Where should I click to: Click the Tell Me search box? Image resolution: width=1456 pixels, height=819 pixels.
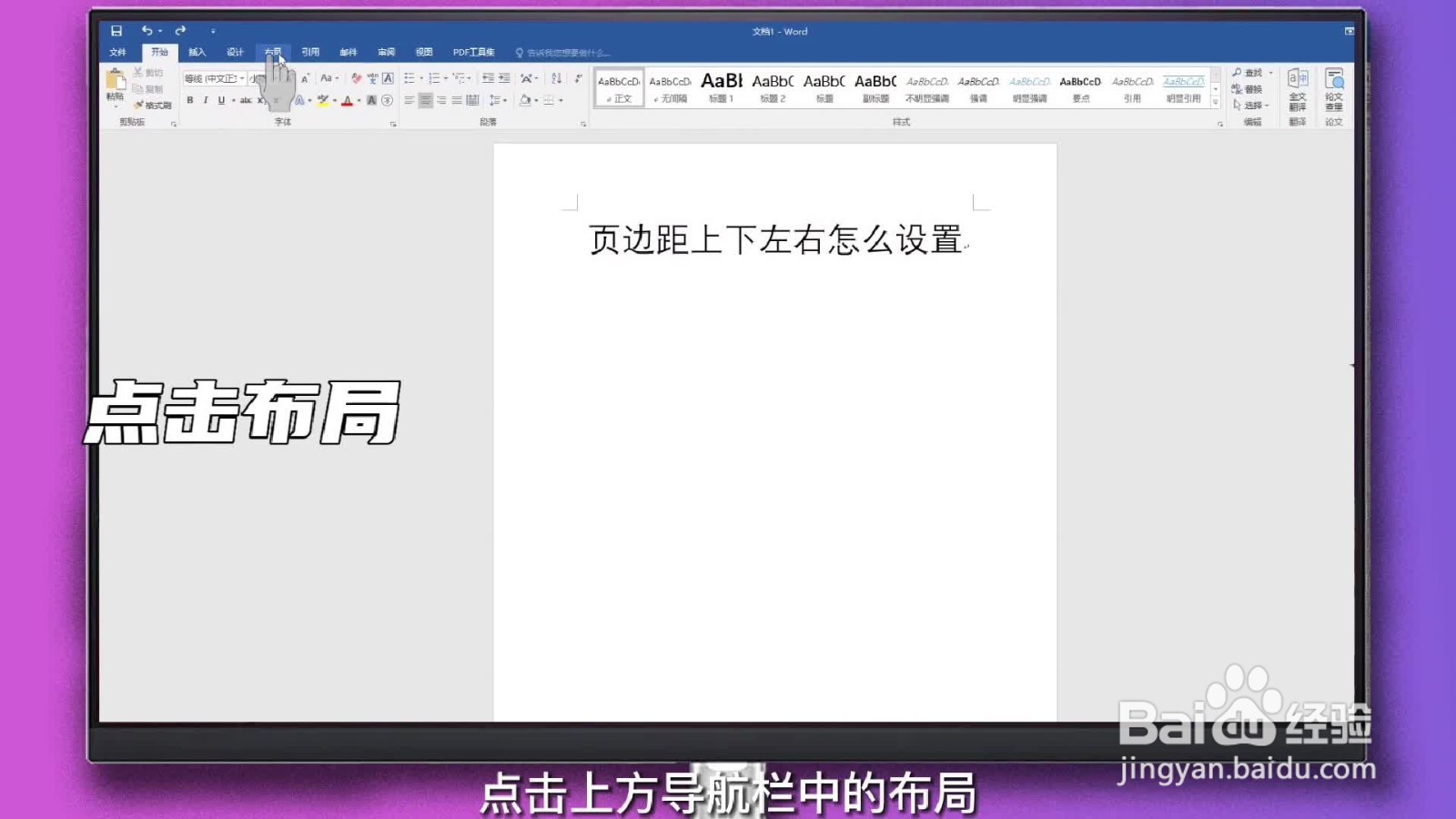coord(564,51)
